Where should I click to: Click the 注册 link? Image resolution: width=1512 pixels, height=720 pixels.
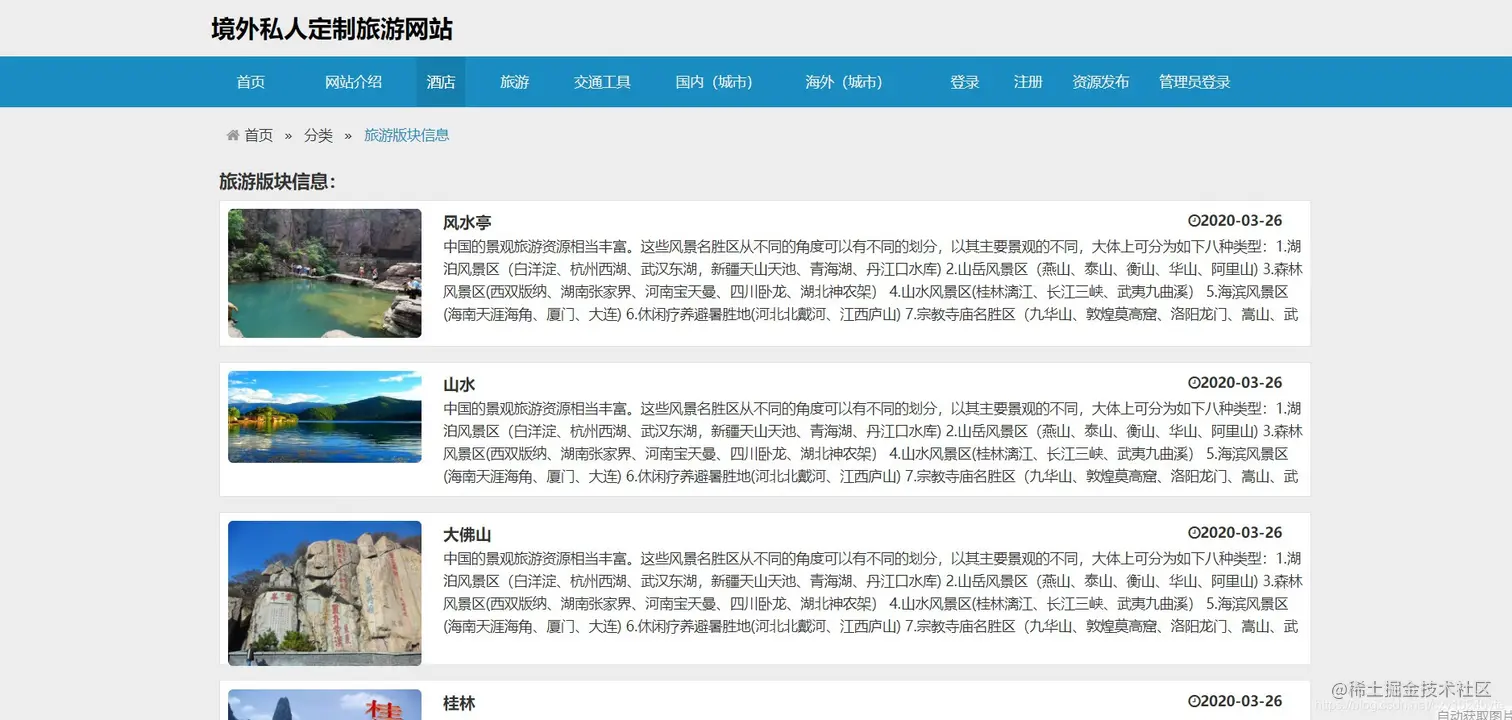pos(1028,82)
